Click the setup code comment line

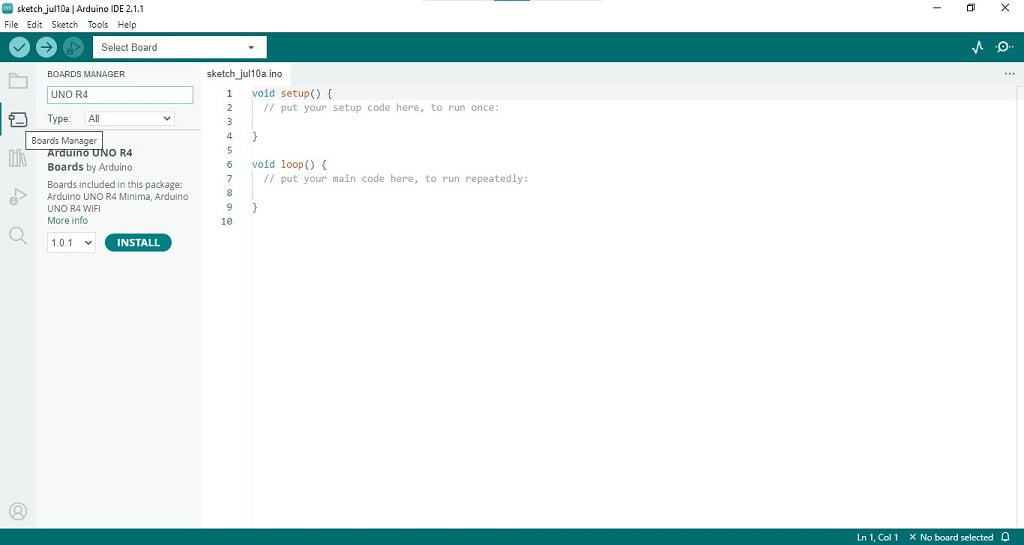tap(381, 108)
